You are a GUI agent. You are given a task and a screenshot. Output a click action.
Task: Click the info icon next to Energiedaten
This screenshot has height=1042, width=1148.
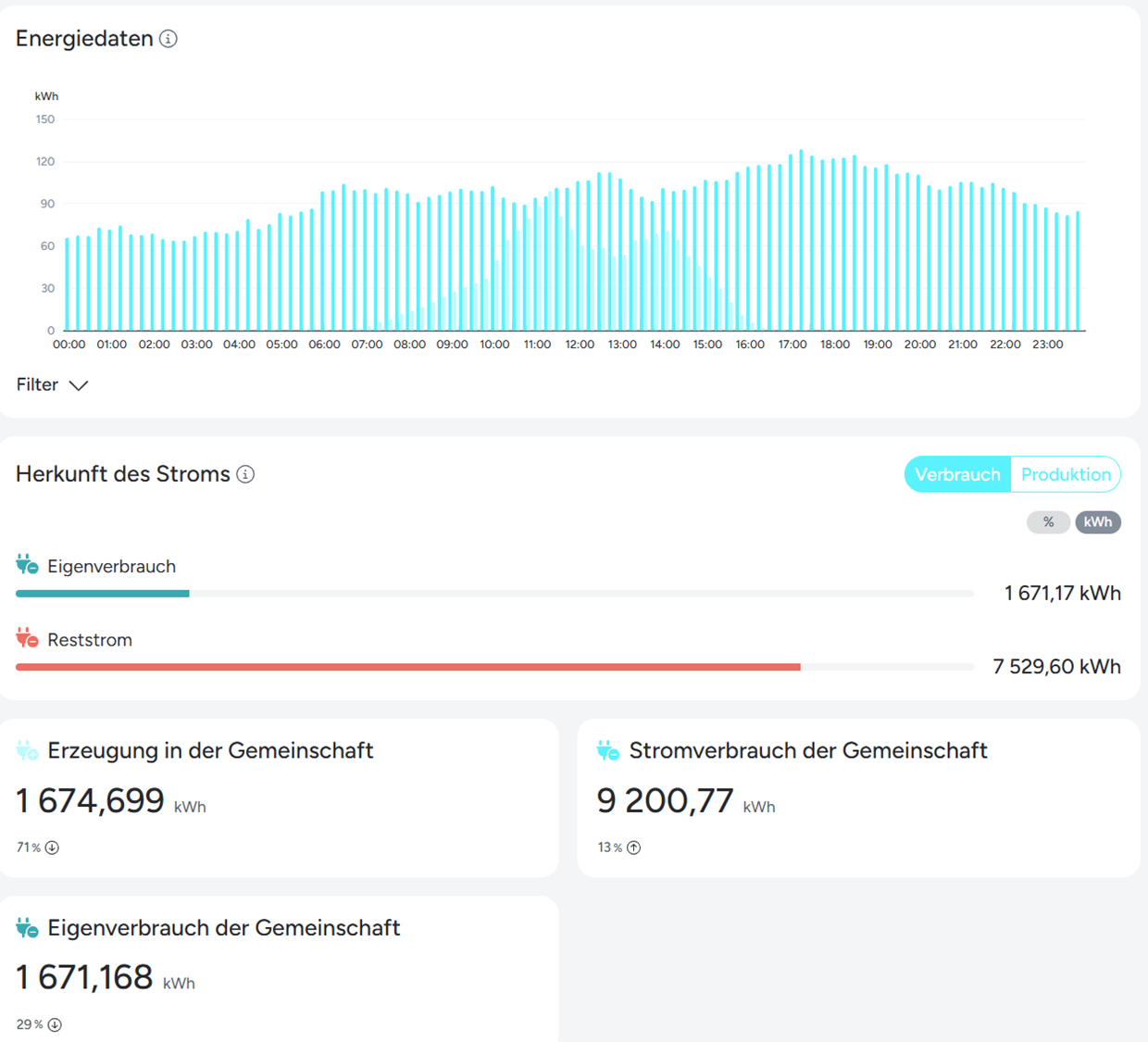tap(168, 39)
